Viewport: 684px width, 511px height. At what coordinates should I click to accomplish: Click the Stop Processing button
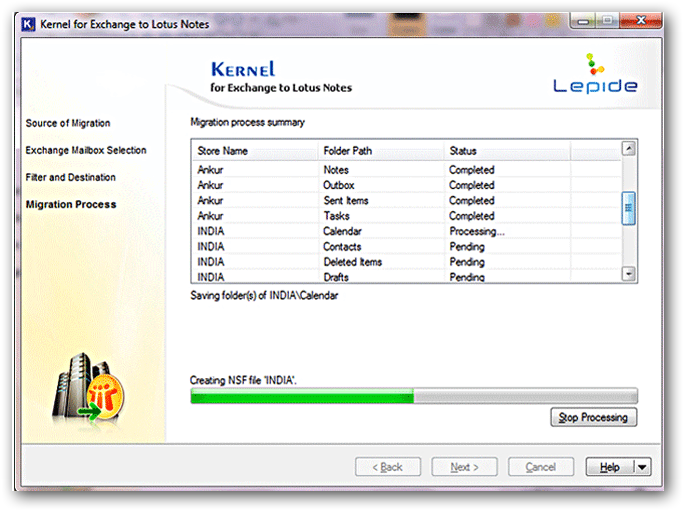[593, 417]
